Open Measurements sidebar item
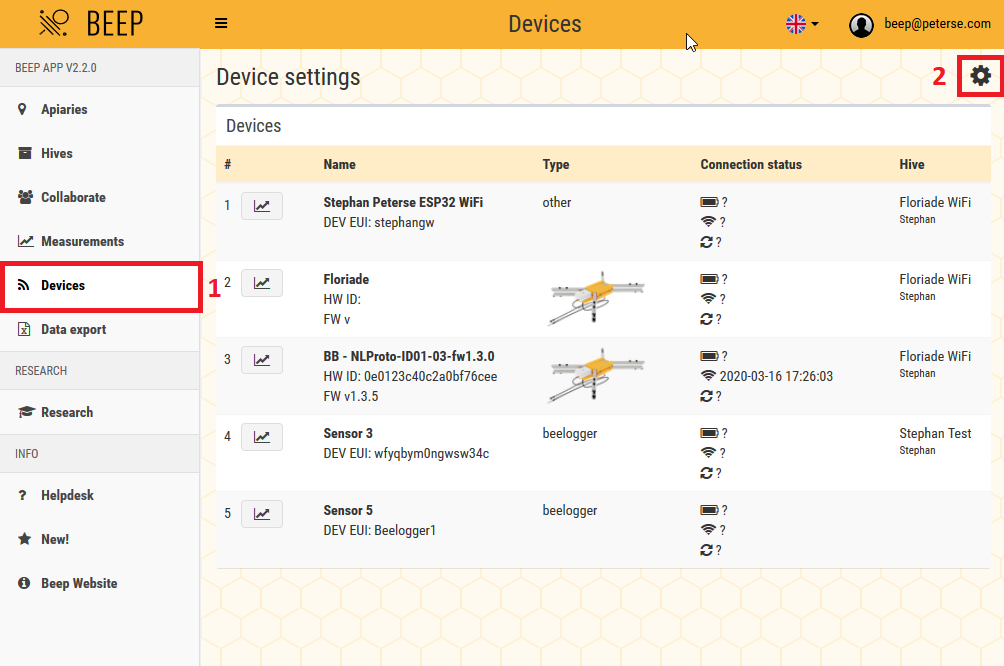 100,241
